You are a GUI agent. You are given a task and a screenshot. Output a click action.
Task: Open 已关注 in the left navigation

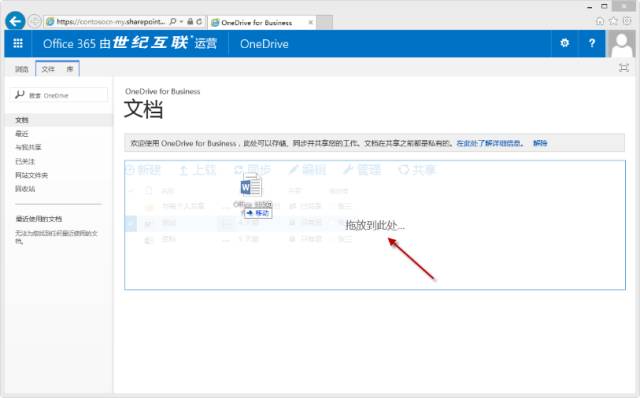(25, 161)
